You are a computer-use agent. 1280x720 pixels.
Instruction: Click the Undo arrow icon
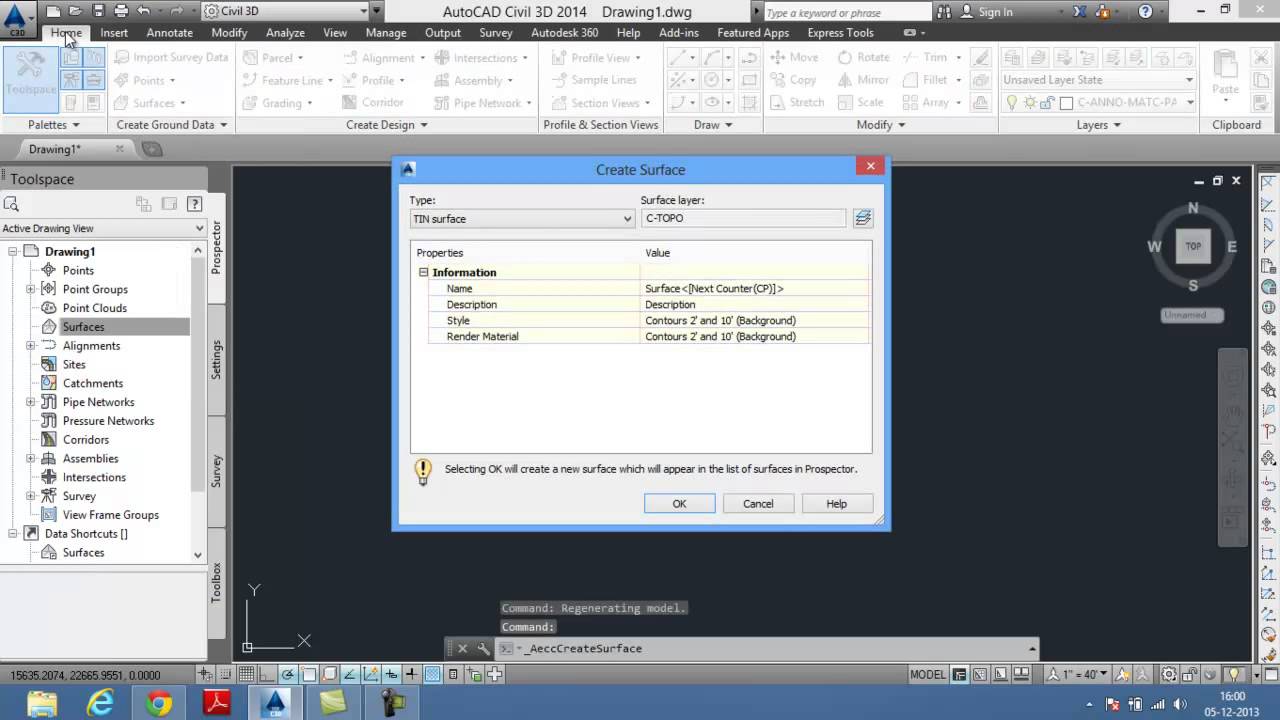tap(143, 12)
